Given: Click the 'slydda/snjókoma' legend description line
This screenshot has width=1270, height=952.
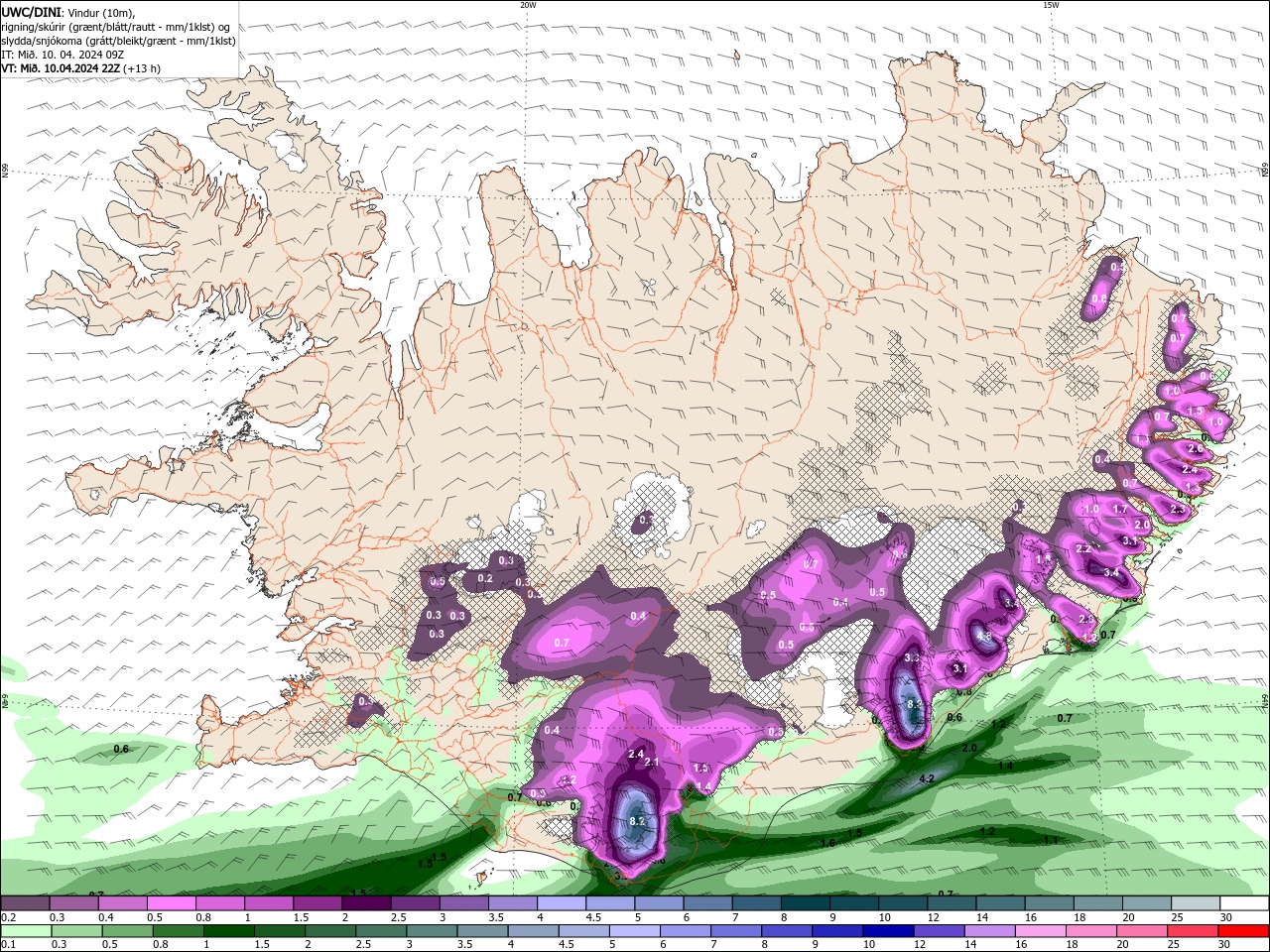Looking at the screenshot, I should [118, 41].
